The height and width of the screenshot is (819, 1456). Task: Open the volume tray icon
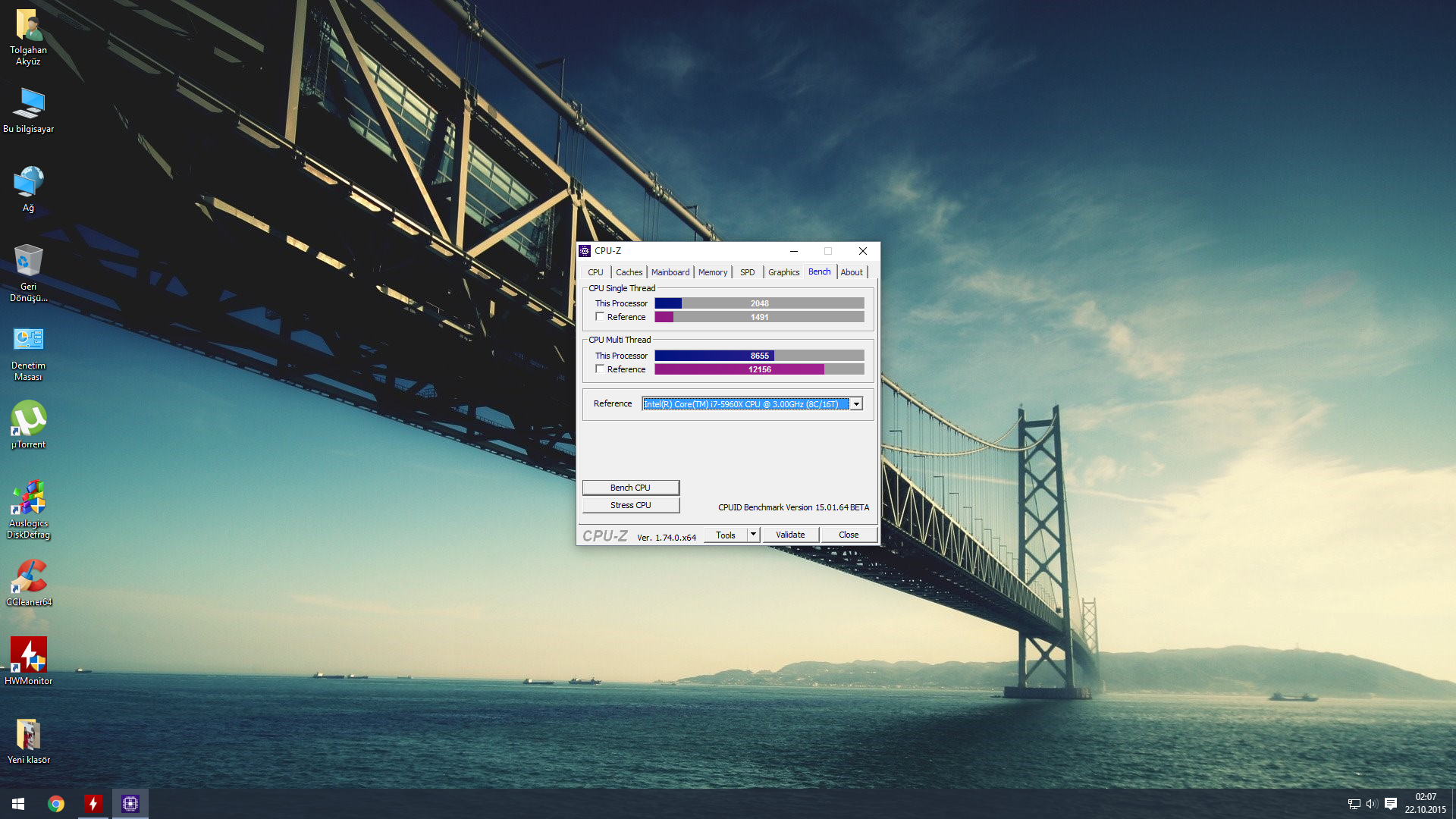(x=1372, y=804)
